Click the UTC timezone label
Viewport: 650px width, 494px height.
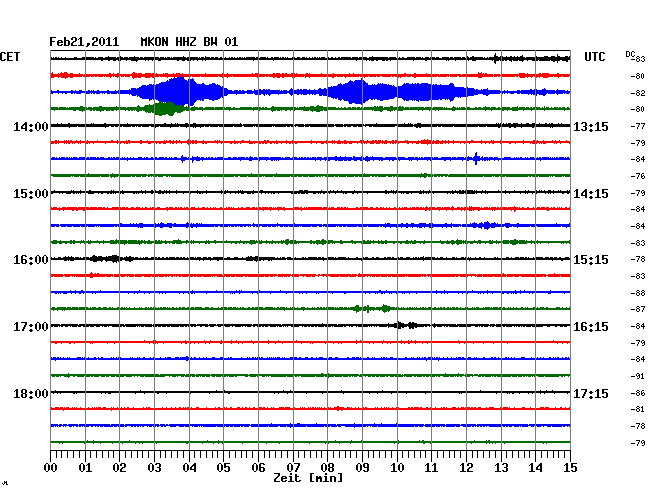(x=595, y=57)
